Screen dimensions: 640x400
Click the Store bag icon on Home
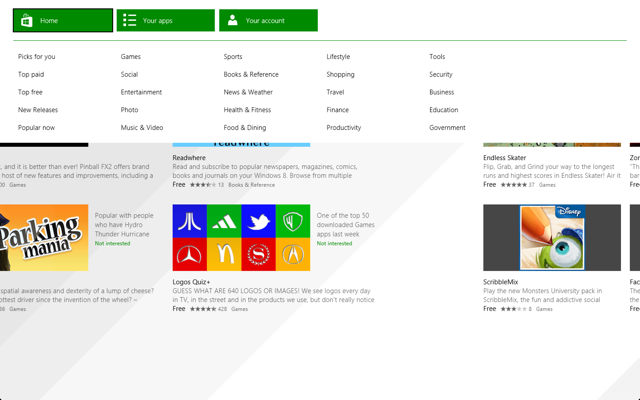point(27,20)
